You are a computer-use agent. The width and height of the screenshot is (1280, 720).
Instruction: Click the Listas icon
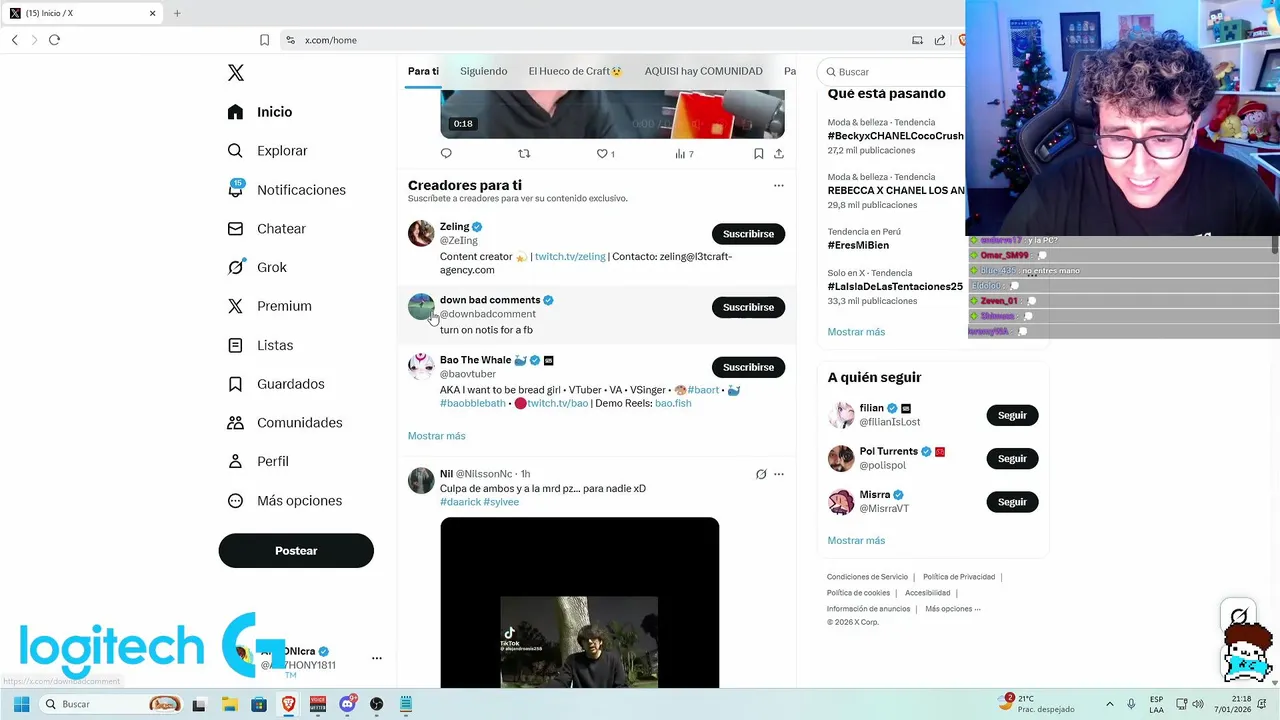pyautogui.click(x=235, y=345)
